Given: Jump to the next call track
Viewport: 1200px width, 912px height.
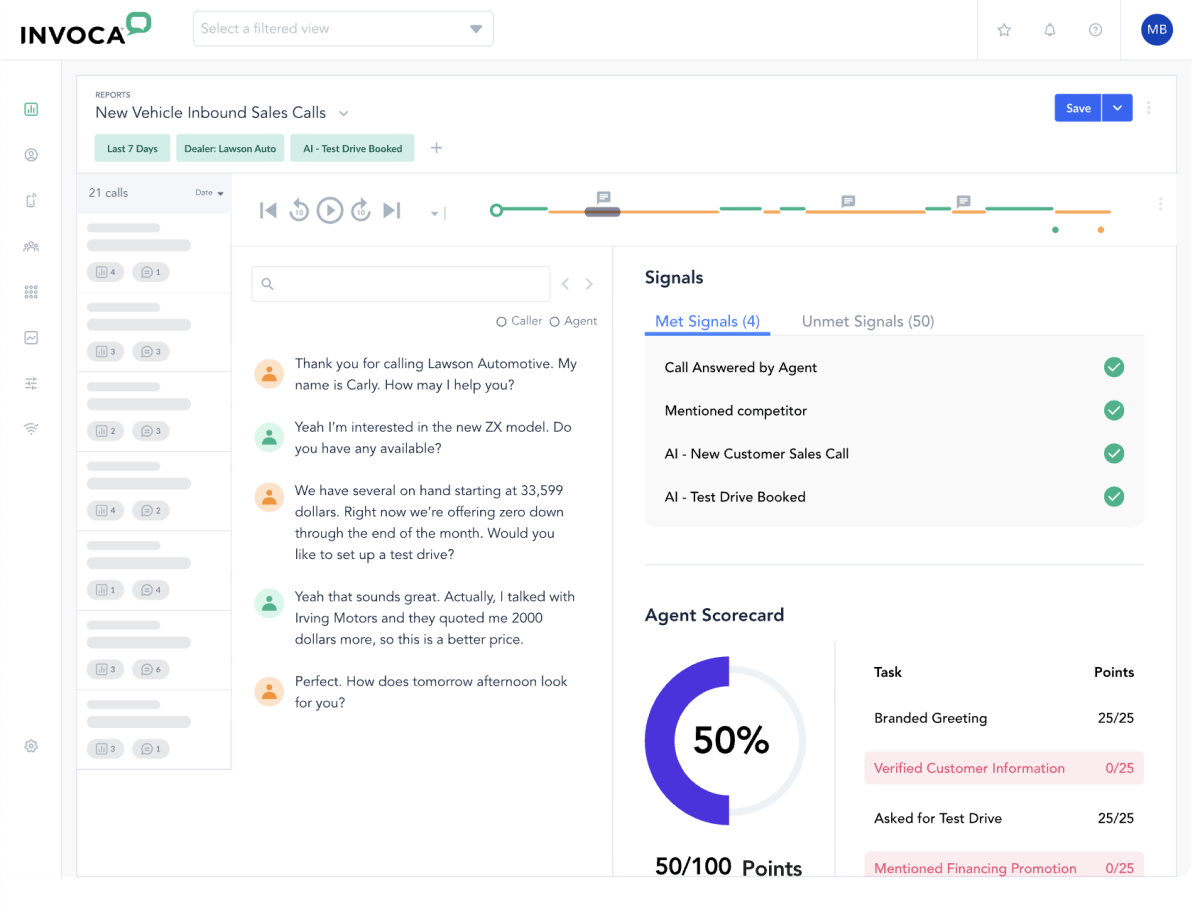Looking at the screenshot, I should 392,210.
